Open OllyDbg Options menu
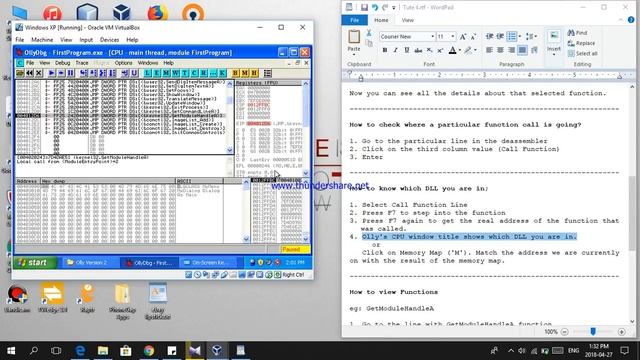The height and width of the screenshot is (360, 640). pyautogui.click(x=123, y=63)
